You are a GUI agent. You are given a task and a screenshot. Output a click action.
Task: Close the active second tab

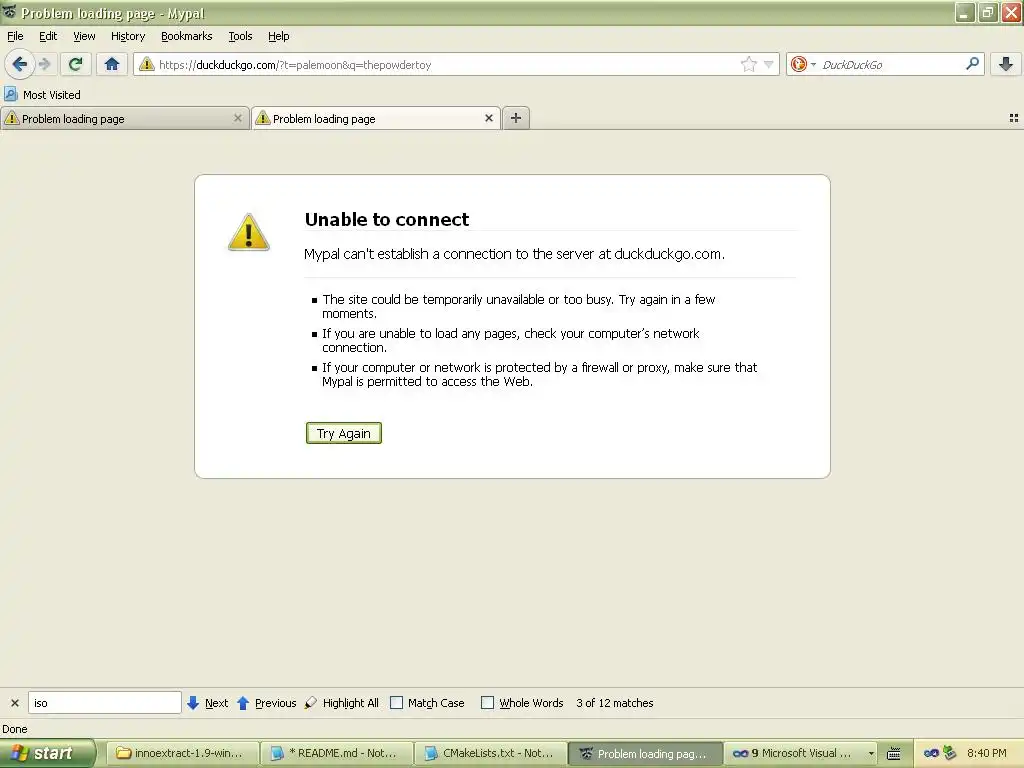point(488,118)
